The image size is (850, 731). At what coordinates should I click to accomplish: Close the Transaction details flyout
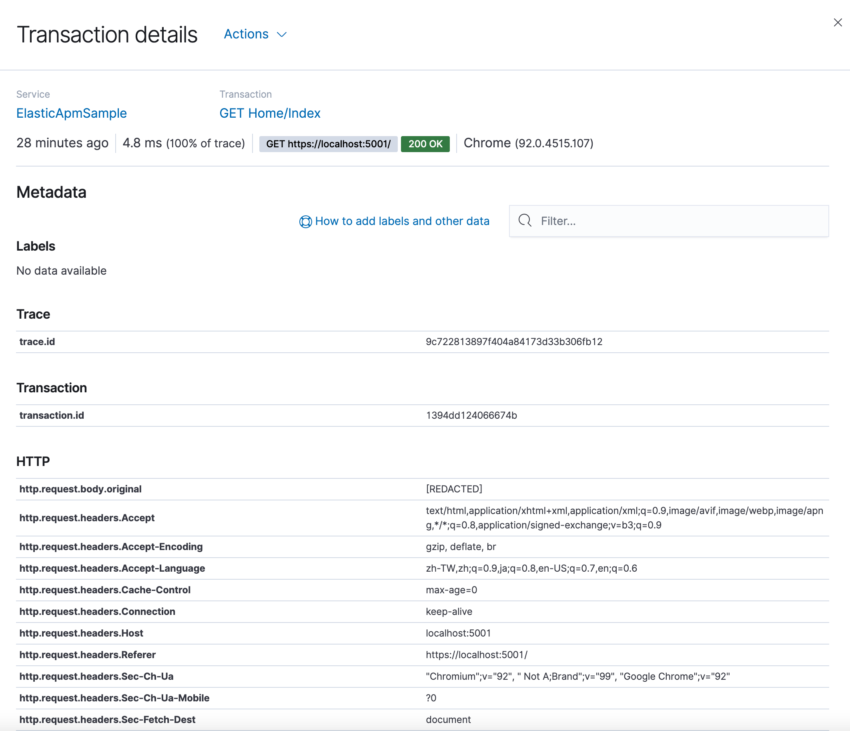pos(838,23)
